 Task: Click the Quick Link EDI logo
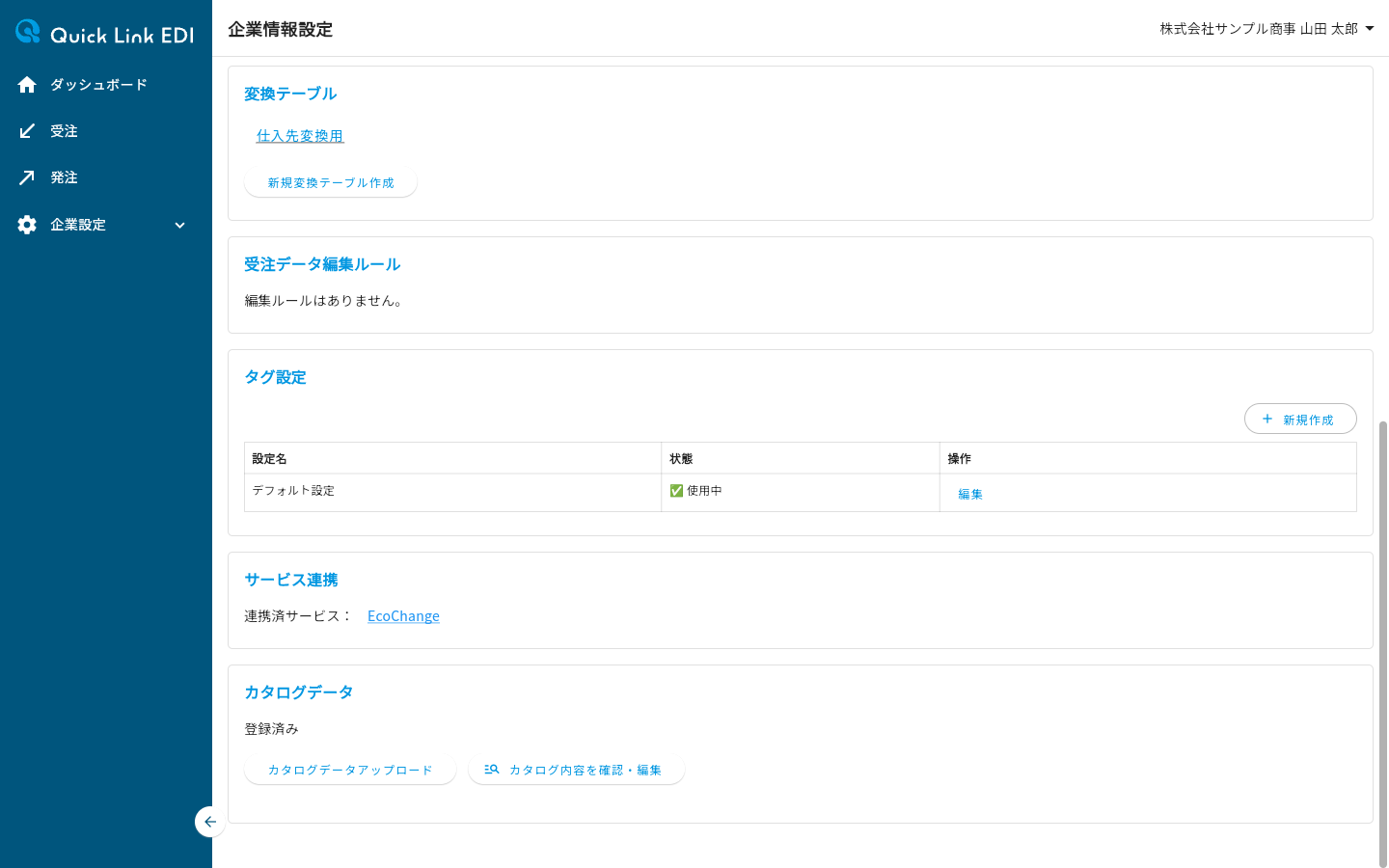click(x=105, y=33)
